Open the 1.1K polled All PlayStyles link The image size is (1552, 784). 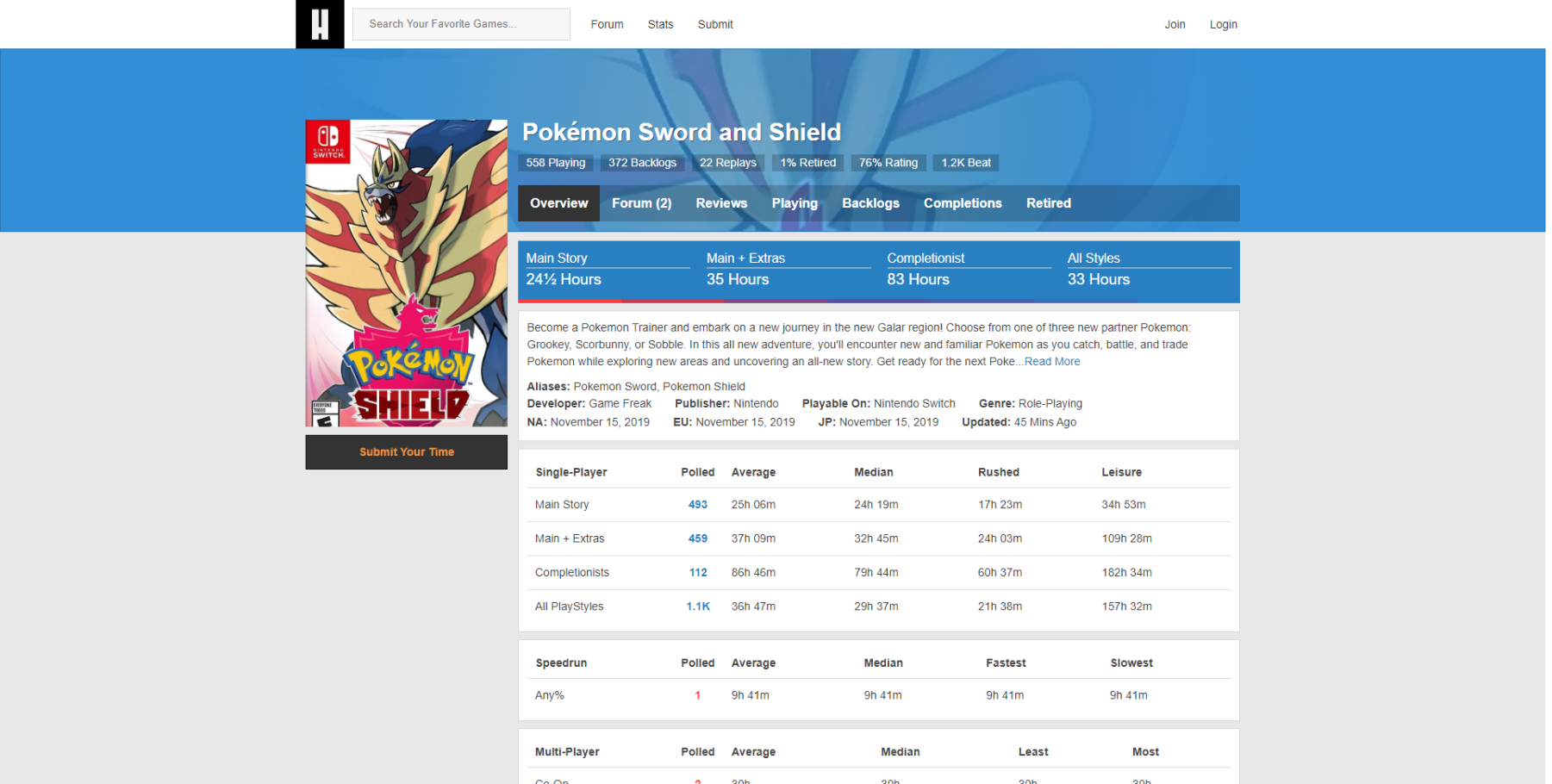point(697,607)
